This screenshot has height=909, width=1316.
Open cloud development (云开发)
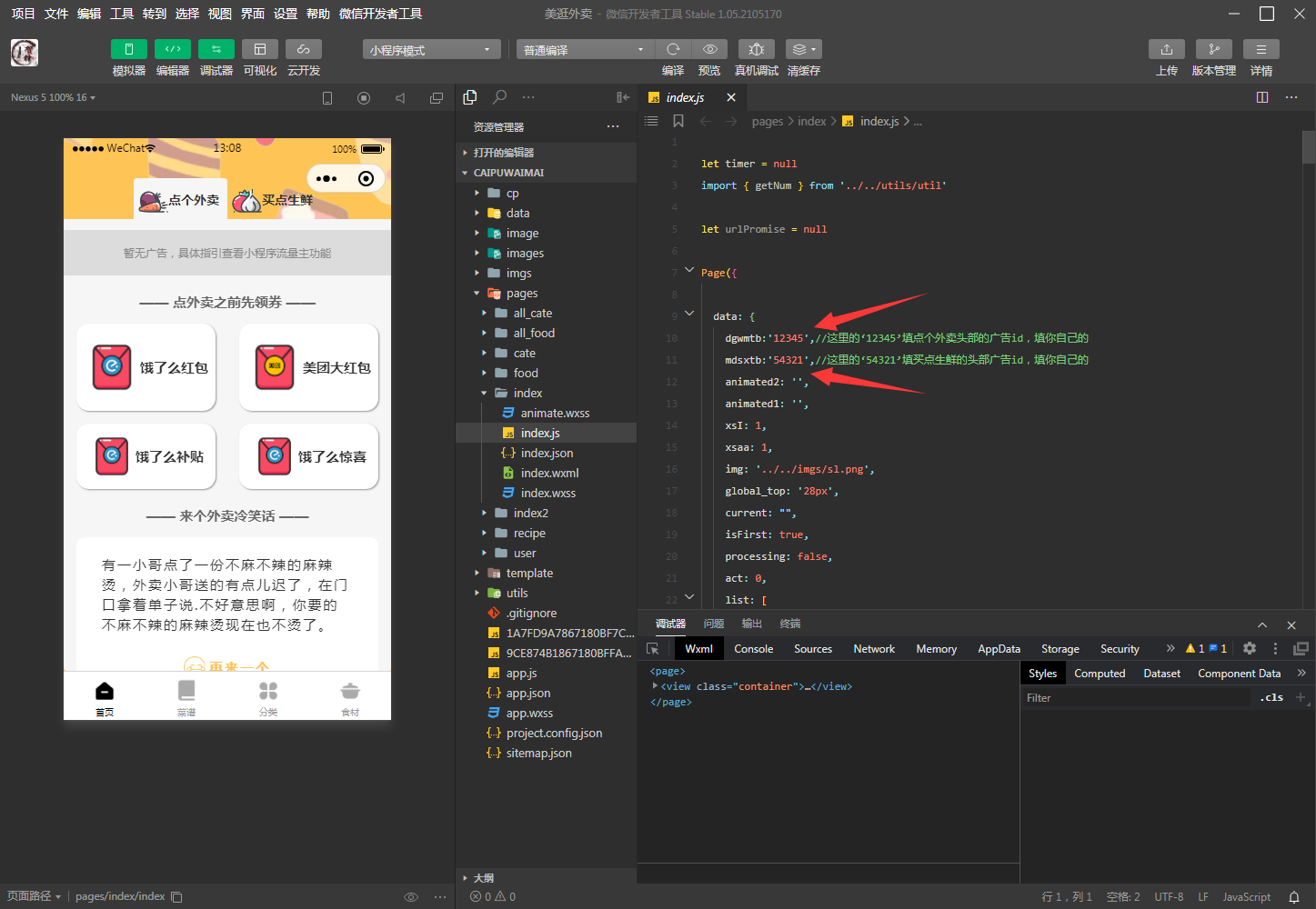(x=304, y=49)
